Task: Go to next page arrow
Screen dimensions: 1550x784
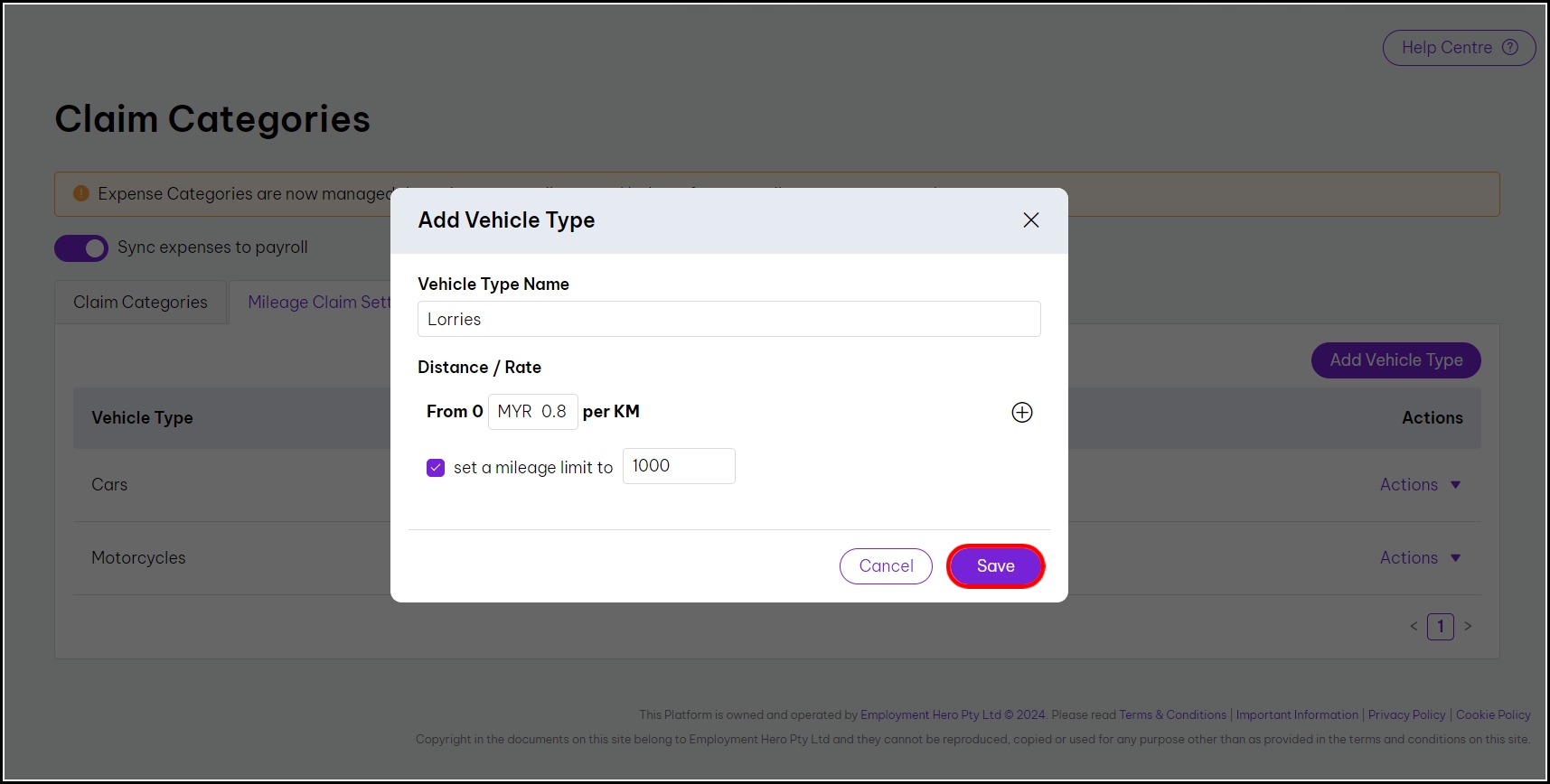Action: 1468,626
